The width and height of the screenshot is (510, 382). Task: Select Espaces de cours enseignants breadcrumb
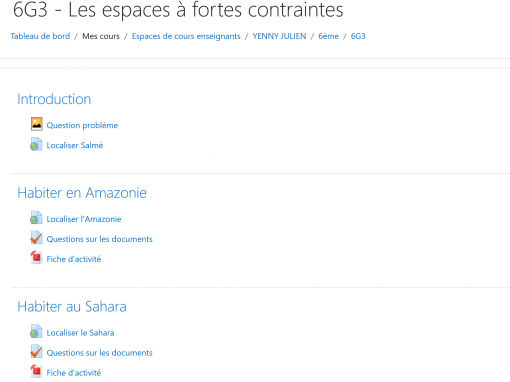[x=186, y=36]
